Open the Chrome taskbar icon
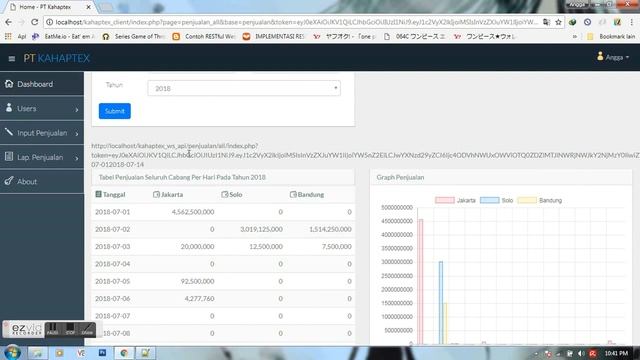 pyautogui.click(x=124, y=353)
